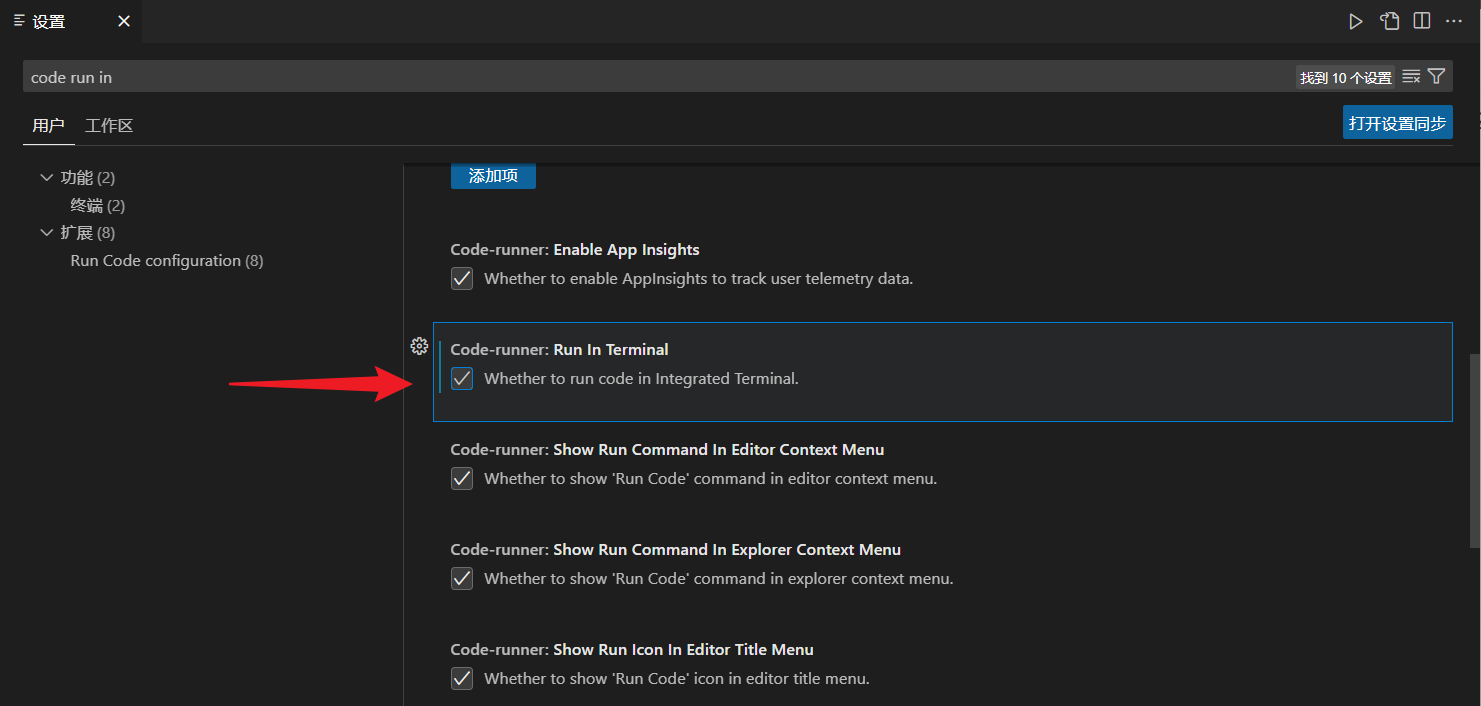Click the 找到 10 个设置 result count
1481x706 pixels.
pyautogui.click(x=1346, y=77)
